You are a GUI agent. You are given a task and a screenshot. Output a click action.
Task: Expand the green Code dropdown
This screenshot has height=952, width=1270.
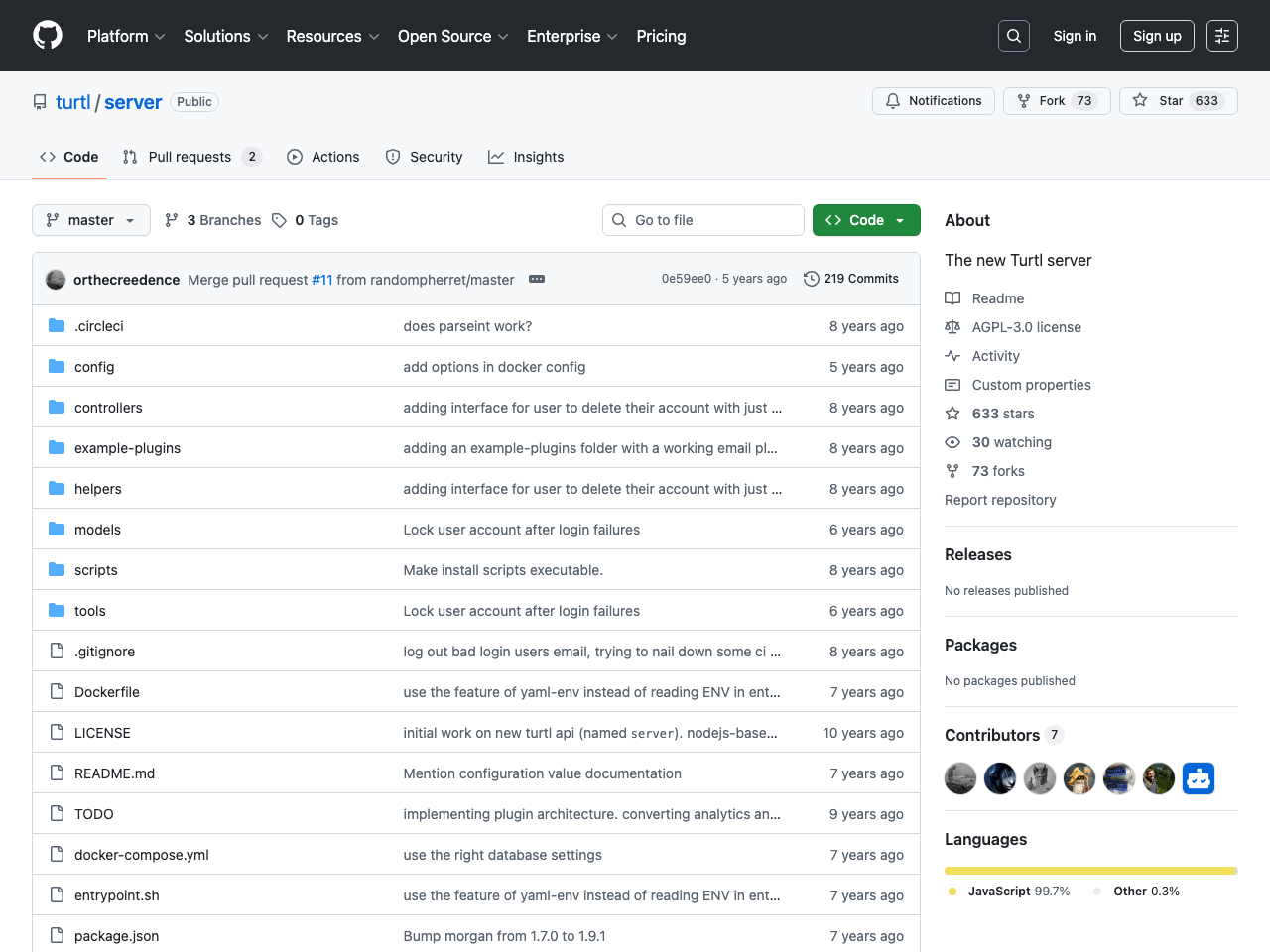click(x=865, y=220)
